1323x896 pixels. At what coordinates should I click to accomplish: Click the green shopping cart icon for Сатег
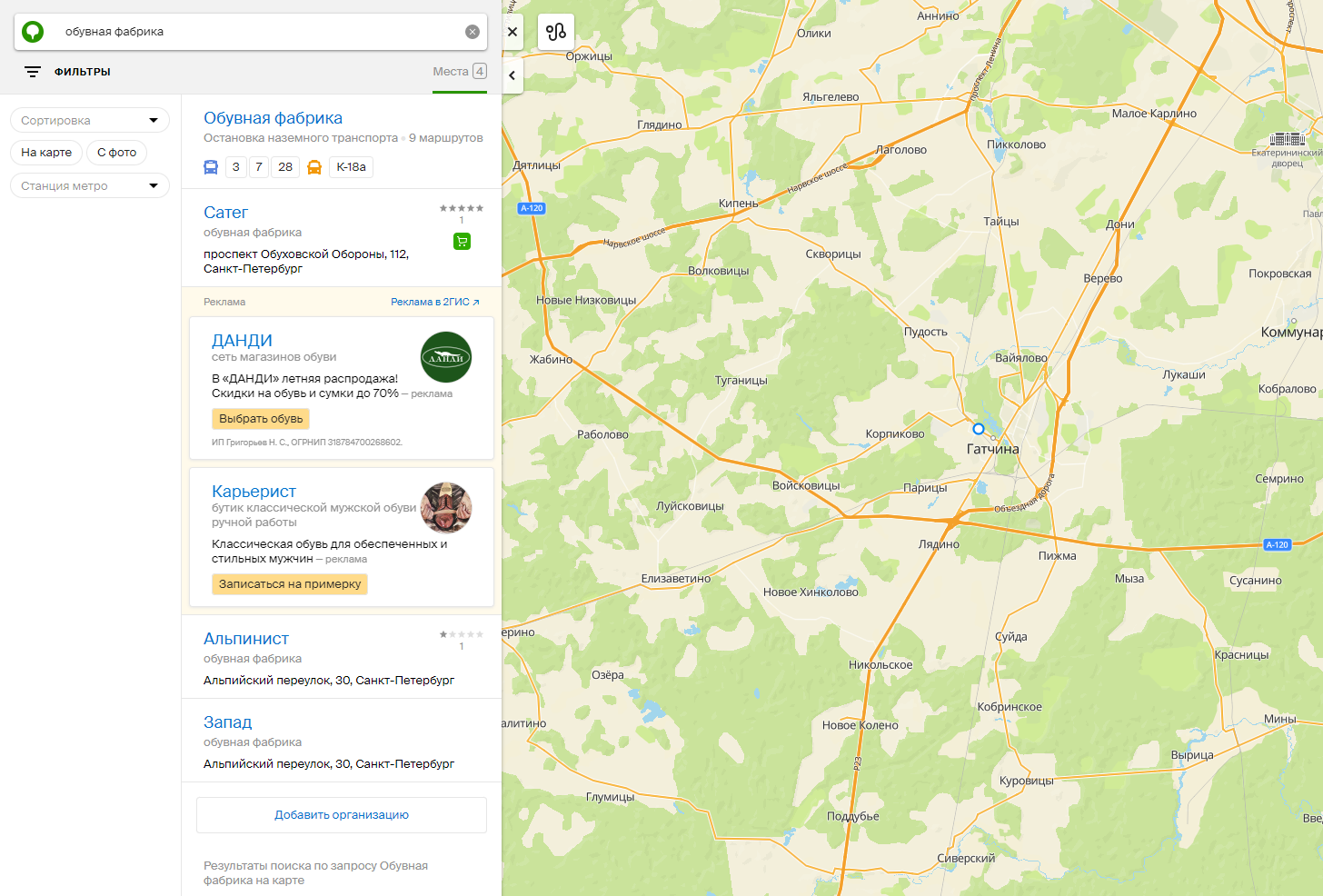[462, 241]
